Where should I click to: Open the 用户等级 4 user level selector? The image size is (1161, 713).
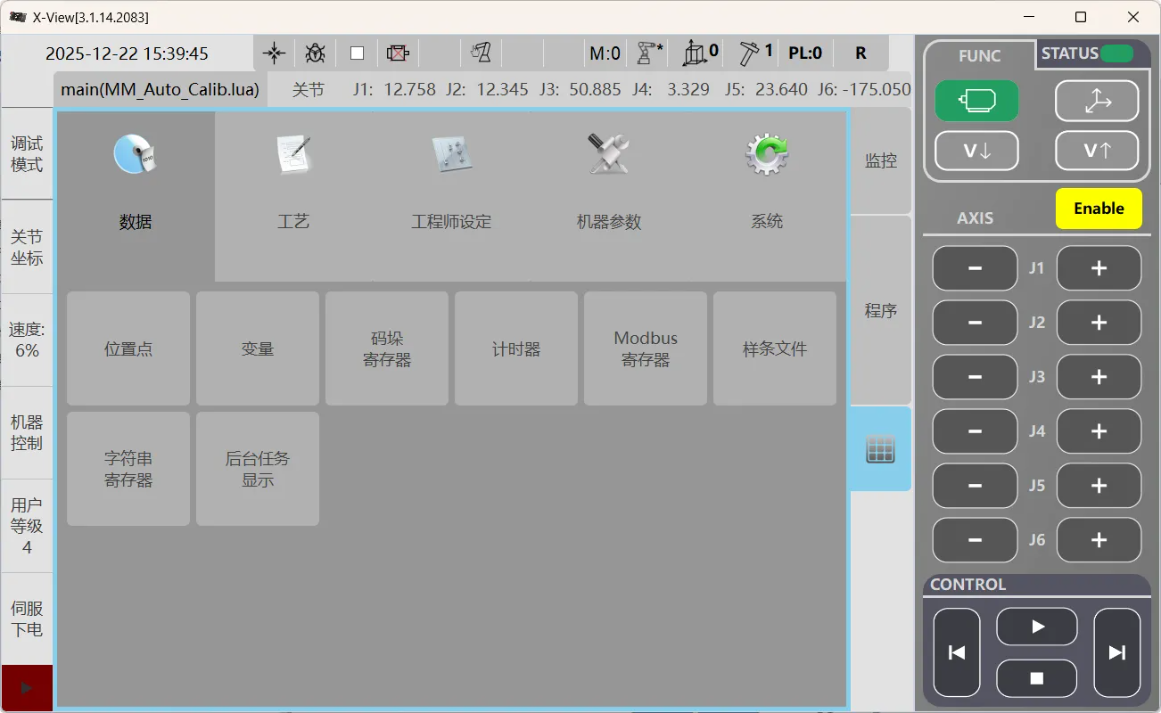27,525
